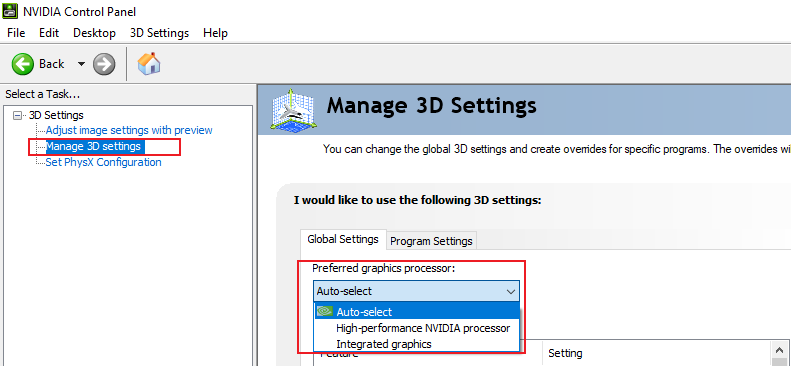Collapse the 3D Settings tree node
This screenshot has height=366, width=791.
tap(18, 115)
